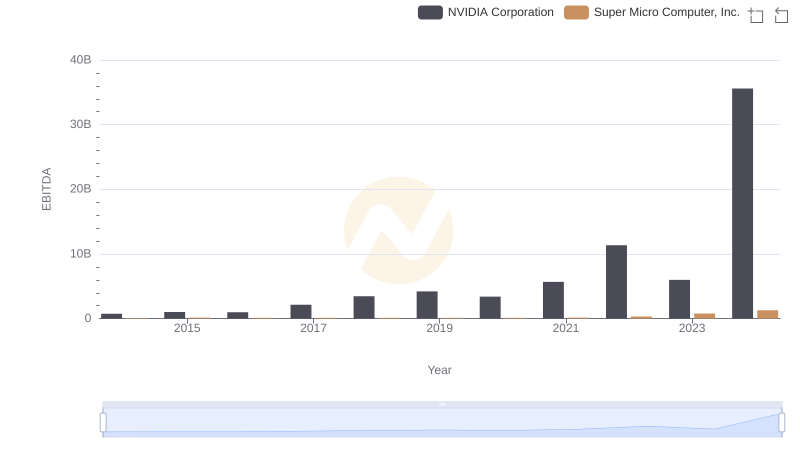Click the right handle of range slider
Viewport: 800px width, 461px height.
coord(781,422)
